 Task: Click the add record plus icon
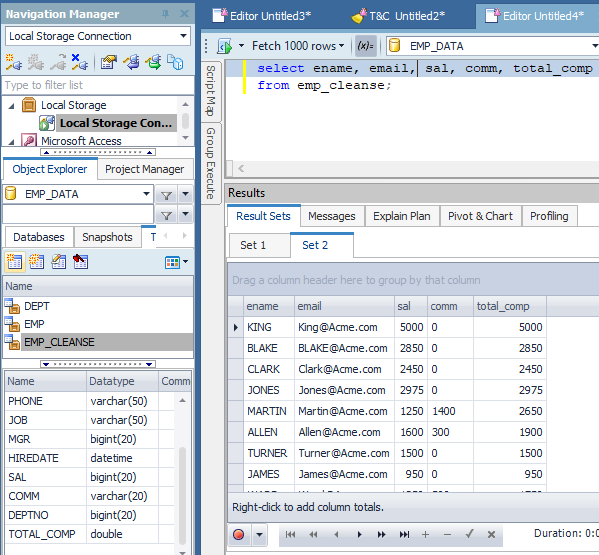425,534
